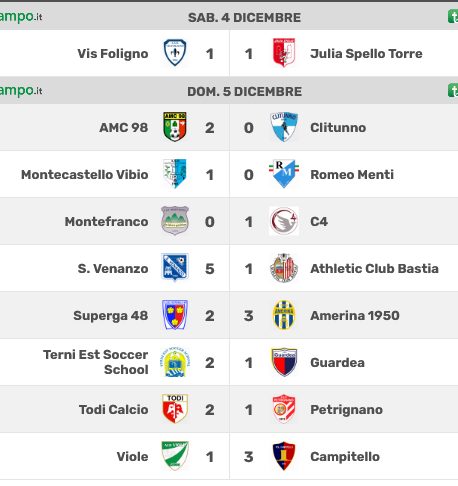The image size is (458, 486).
Task: Select the C4 winged logo
Action: coord(284,221)
